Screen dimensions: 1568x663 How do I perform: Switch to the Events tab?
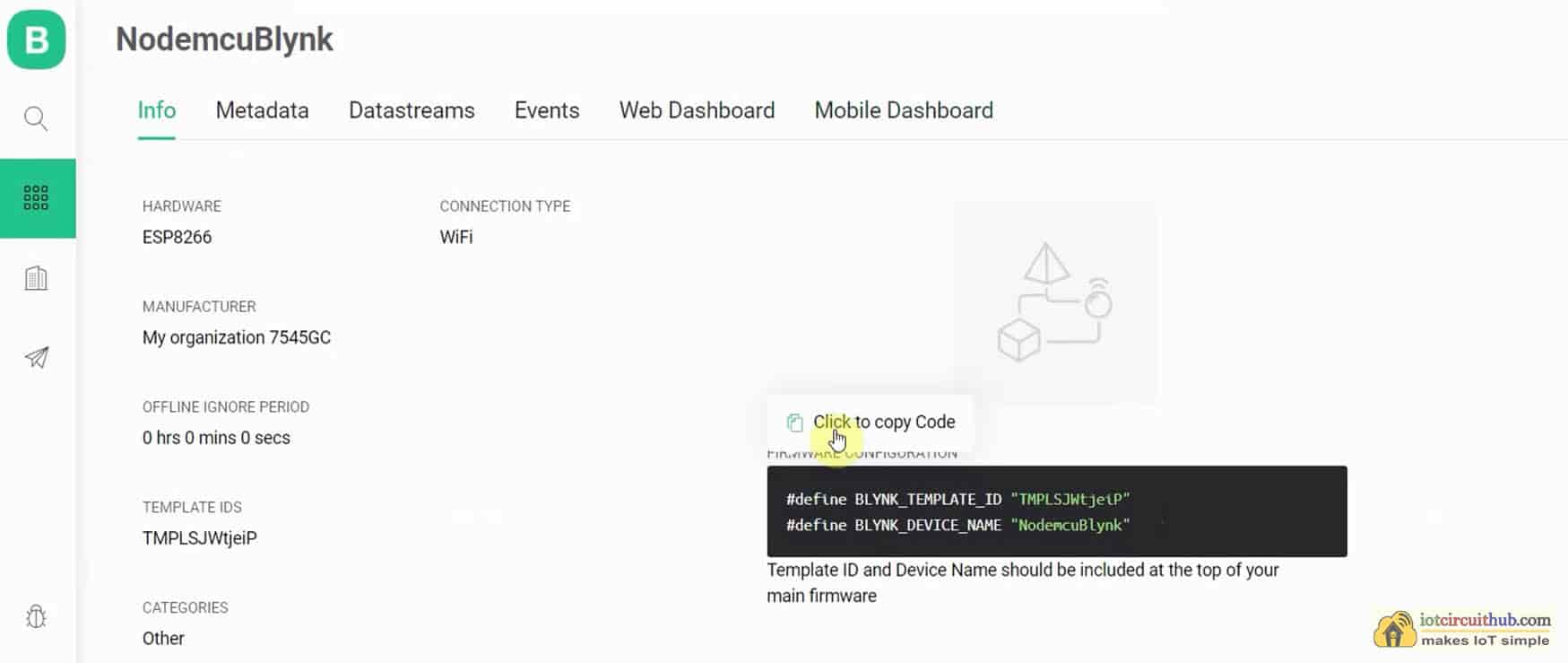tap(547, 110)
